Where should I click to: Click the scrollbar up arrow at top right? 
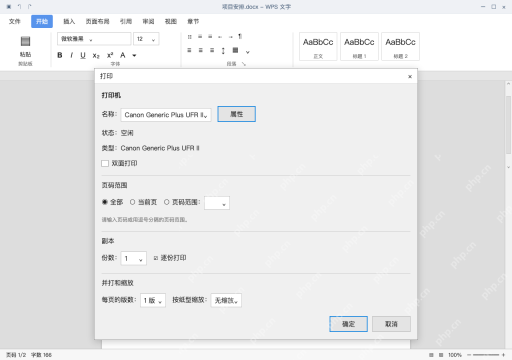pos(508,84)
